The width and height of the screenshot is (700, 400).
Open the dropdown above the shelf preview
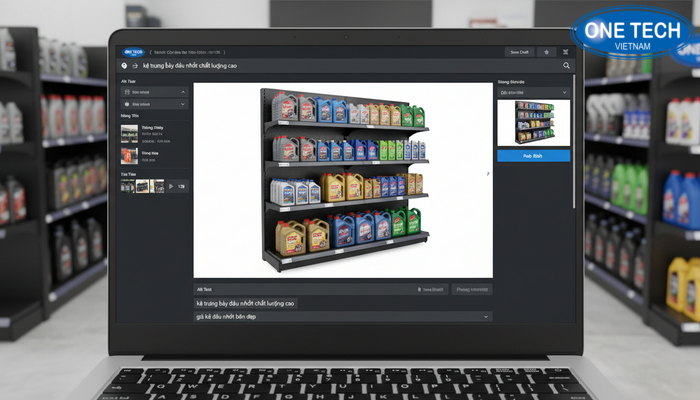tap(533, 91)
